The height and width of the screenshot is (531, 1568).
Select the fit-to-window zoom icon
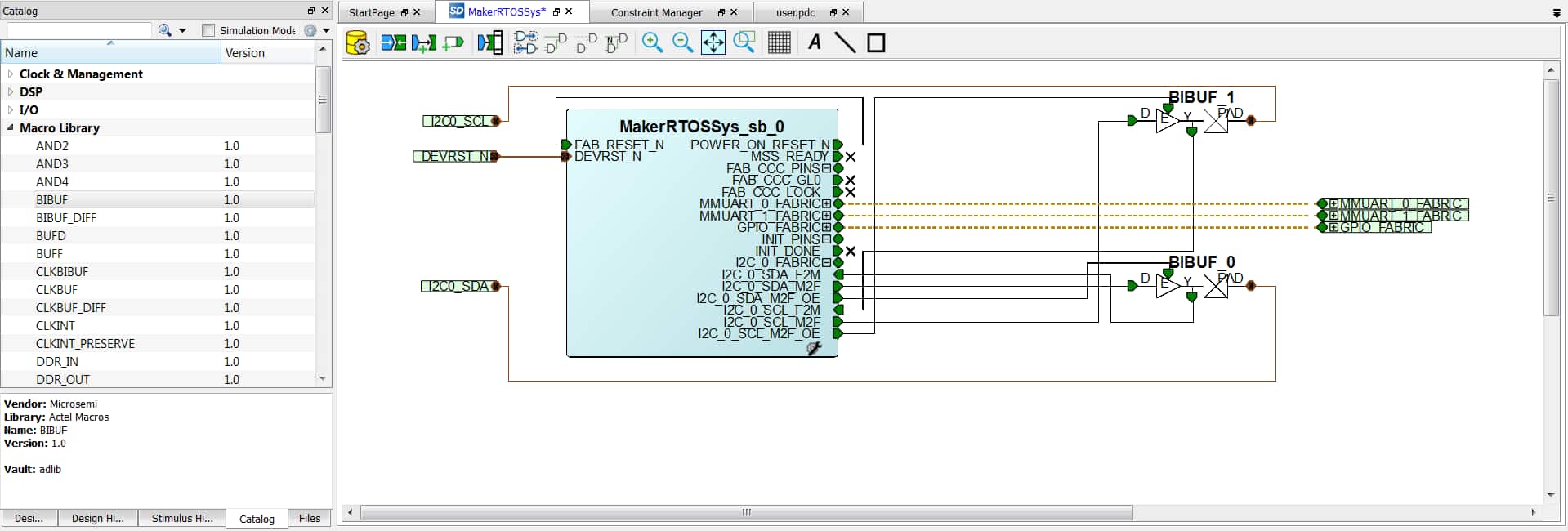[713, 42]
